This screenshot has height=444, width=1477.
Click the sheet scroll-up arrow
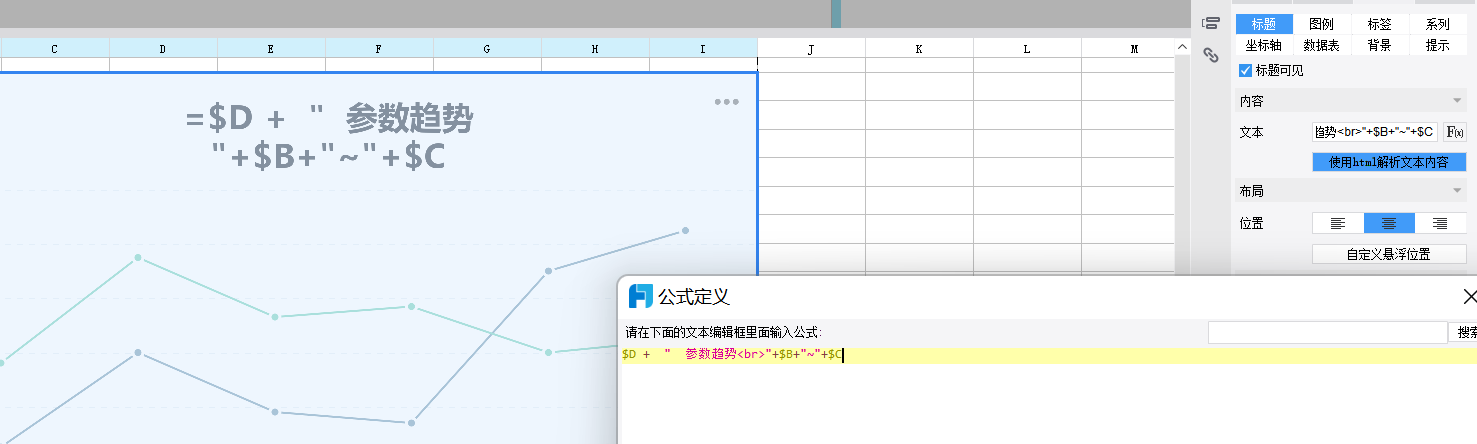(1183, 47)
